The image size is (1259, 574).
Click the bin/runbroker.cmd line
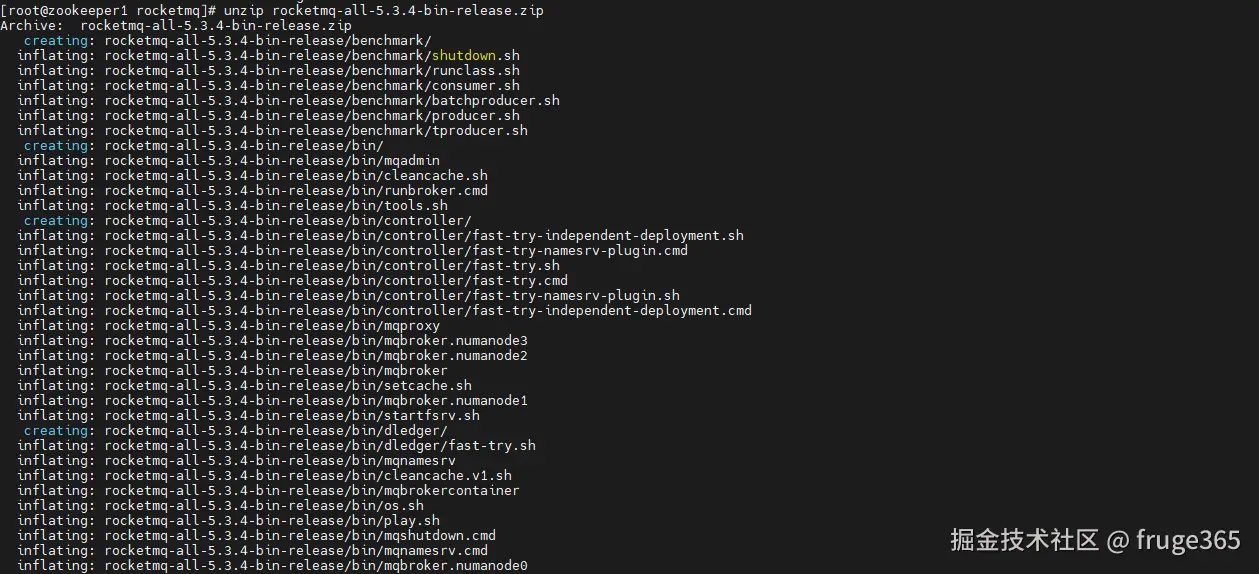click(252, 190)
